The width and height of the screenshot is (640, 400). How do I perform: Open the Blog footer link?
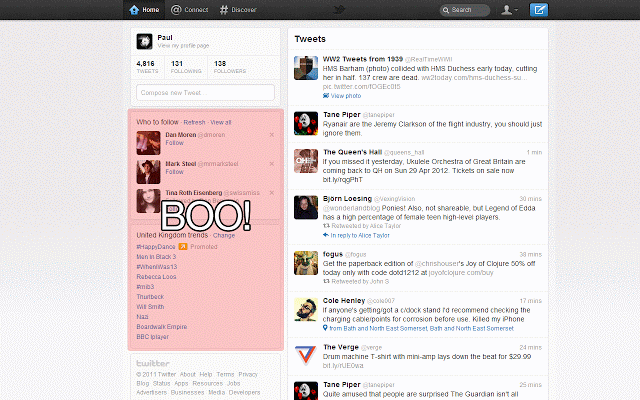tap(143, 383)
